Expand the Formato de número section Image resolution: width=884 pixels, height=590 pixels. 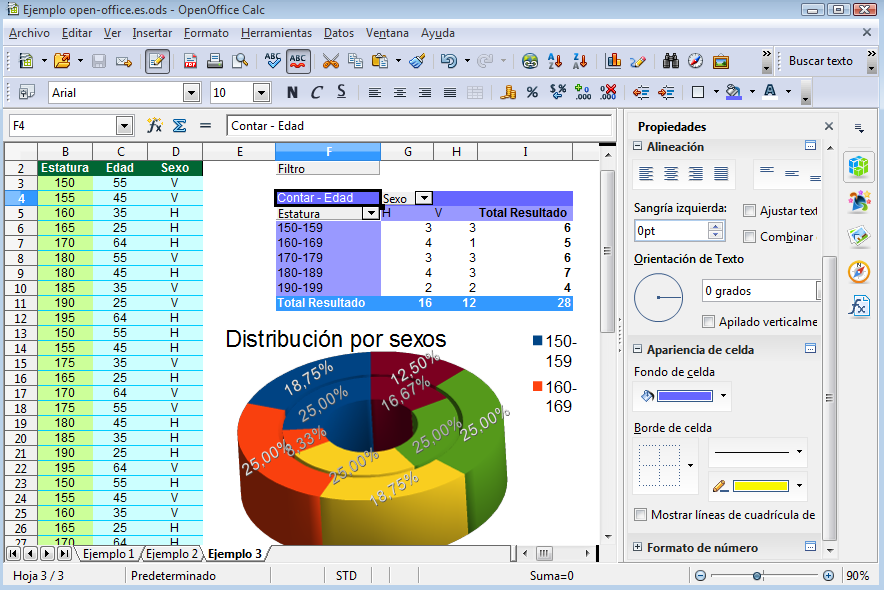click(x=638, y=548)
